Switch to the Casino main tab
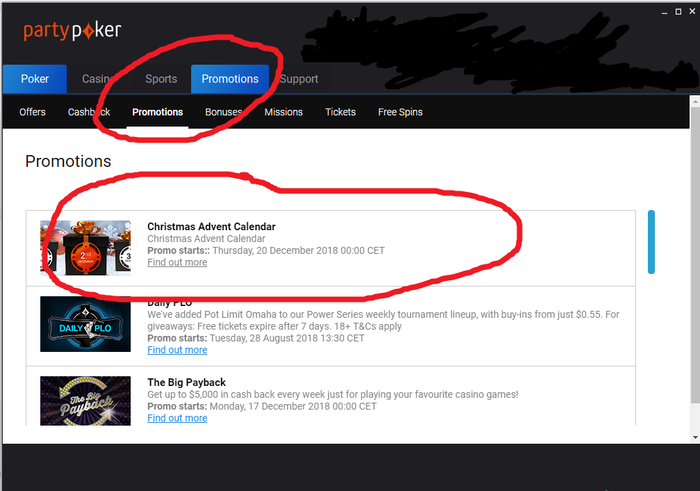The width and height of the screenshot is (700, 491). click(96, 79)
